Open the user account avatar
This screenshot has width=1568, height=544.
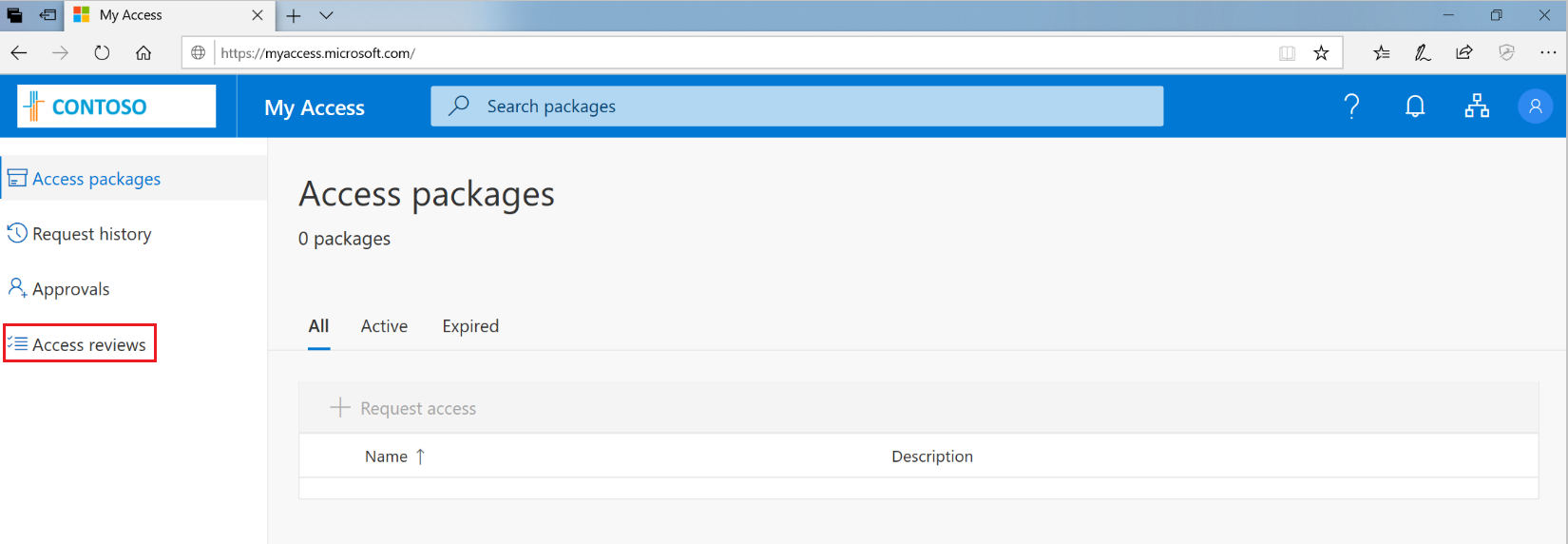click(x=1535, y=107)
